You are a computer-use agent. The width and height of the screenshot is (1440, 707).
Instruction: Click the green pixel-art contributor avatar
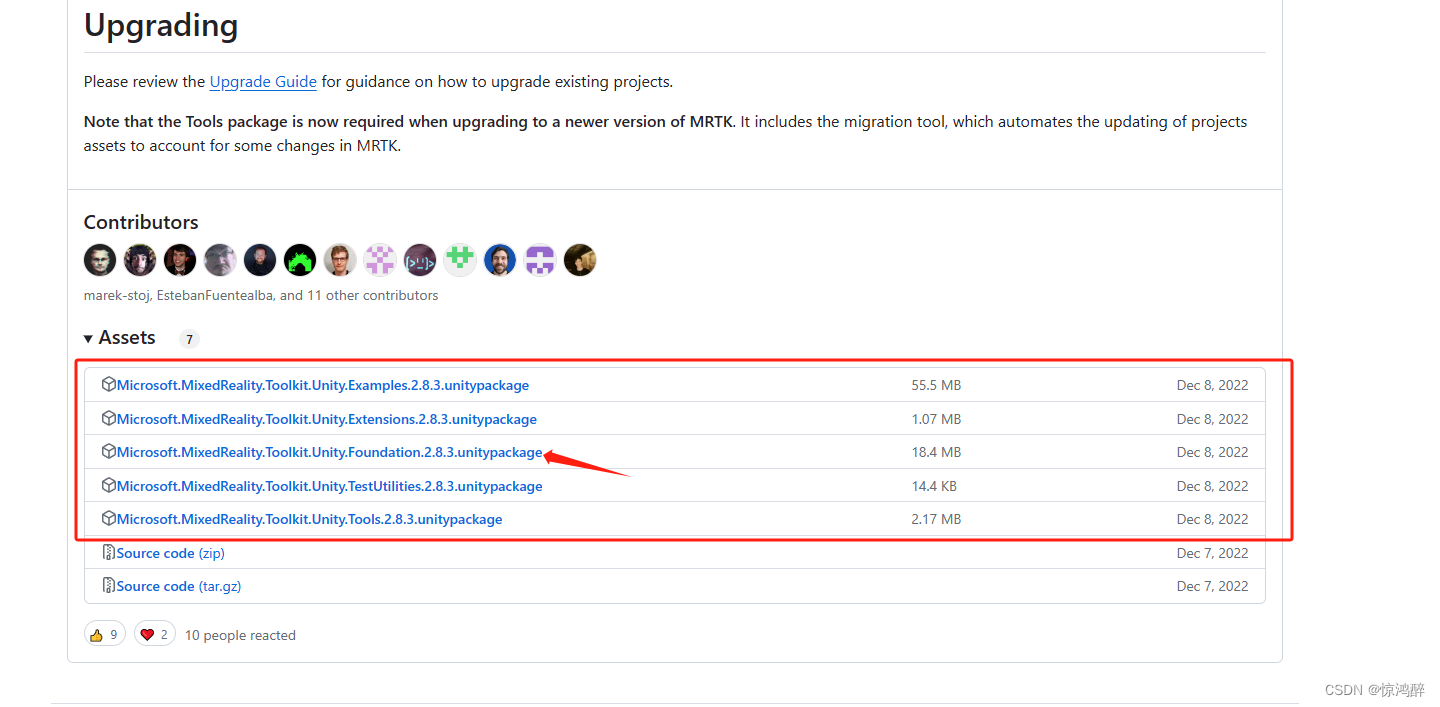[x=459, y=259]
